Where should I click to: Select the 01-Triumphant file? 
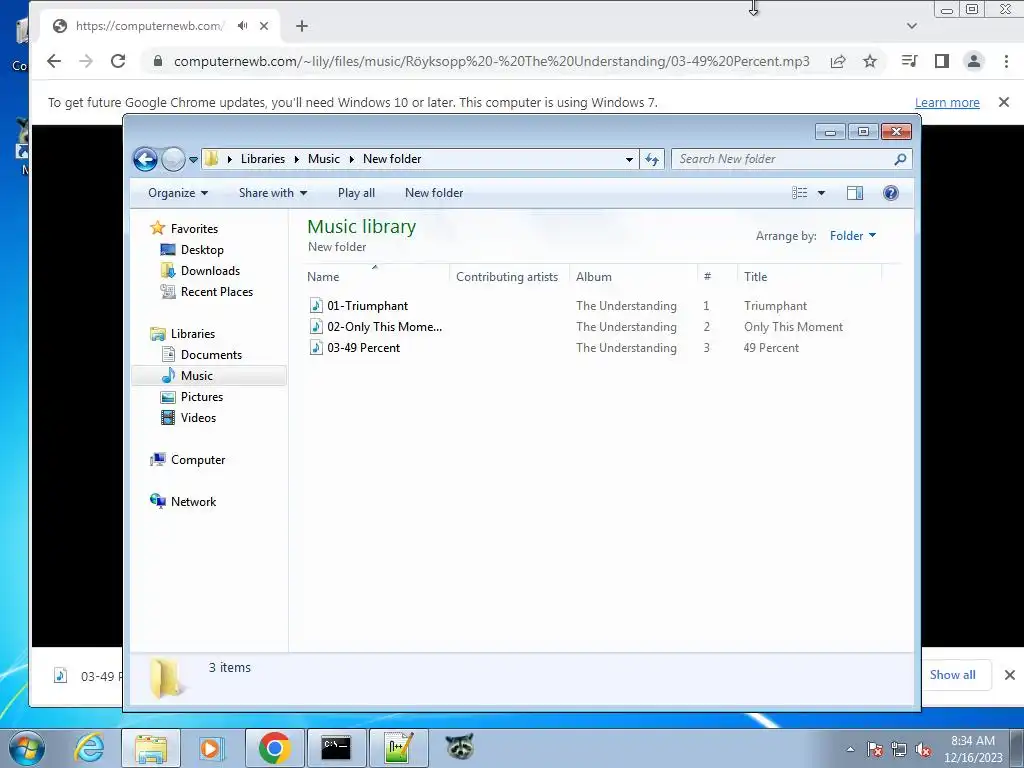click(x=367, y=306)
